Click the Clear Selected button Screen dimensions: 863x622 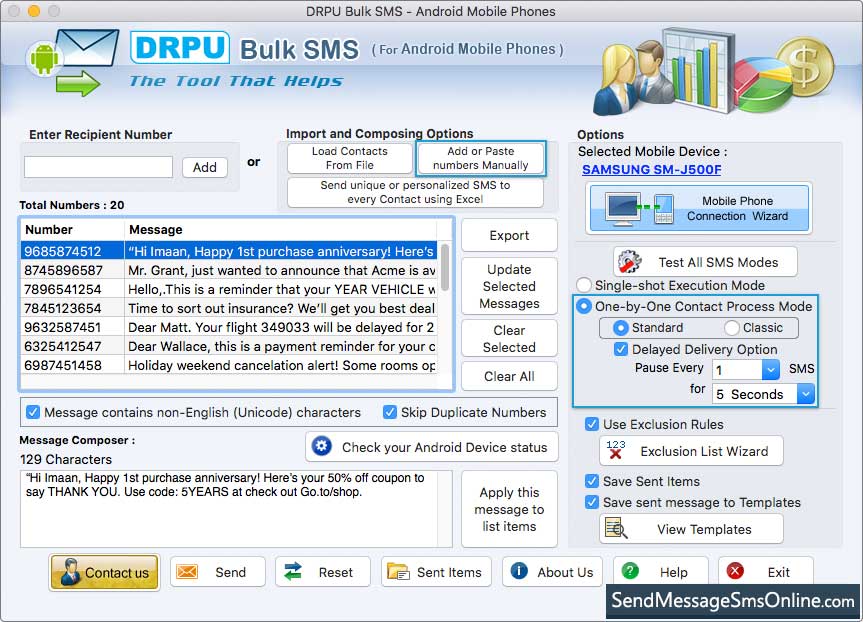(509, 339)
